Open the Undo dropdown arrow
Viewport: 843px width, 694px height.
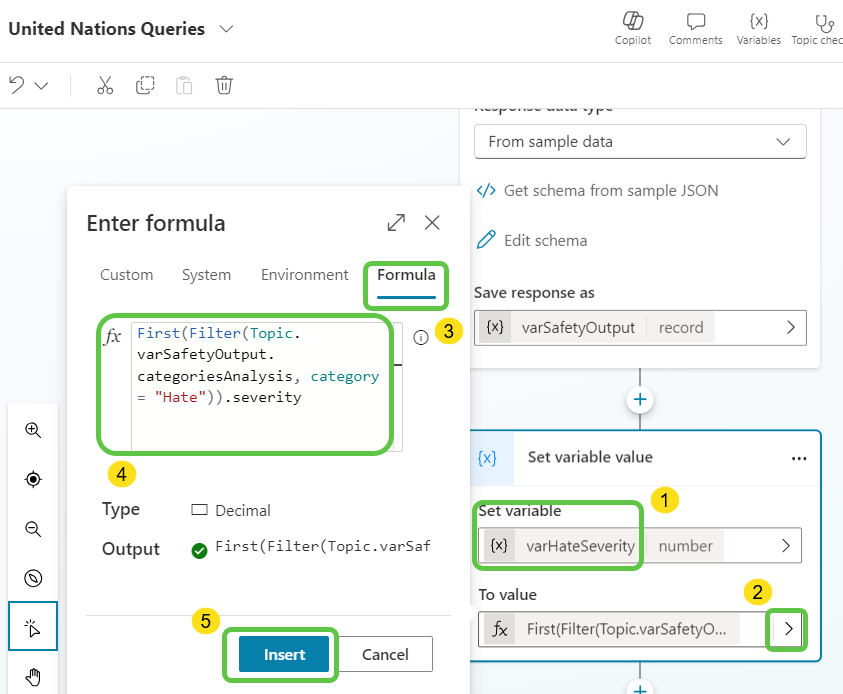click(x=41, y=86)
